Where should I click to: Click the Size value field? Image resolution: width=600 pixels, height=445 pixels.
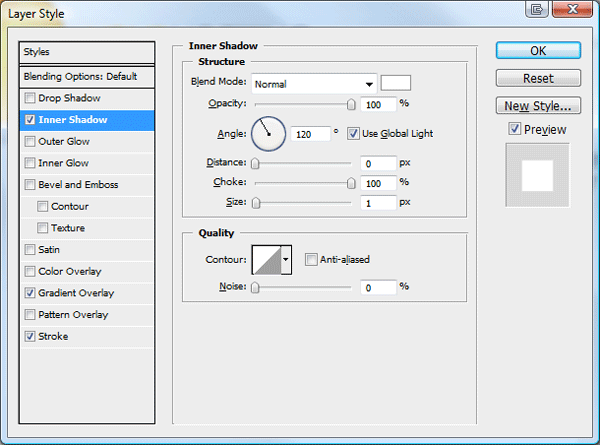pyautogui.click(x=378, y=203)
